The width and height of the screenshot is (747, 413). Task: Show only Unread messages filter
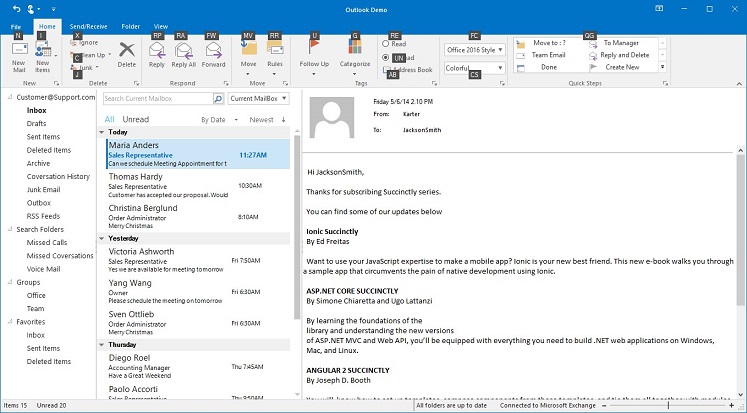click(136, 120)
